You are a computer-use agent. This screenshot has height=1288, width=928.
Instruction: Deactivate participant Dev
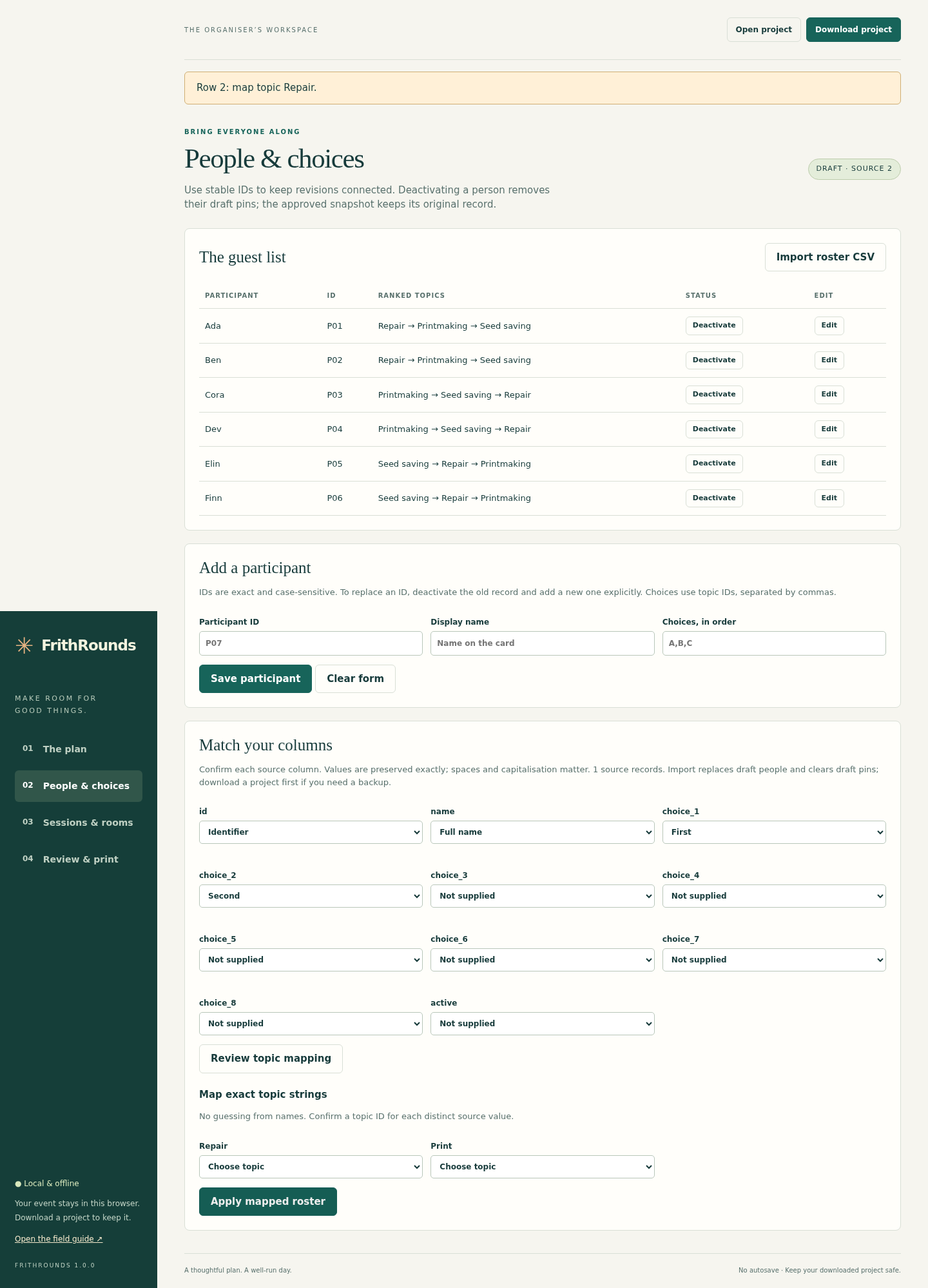714,429
